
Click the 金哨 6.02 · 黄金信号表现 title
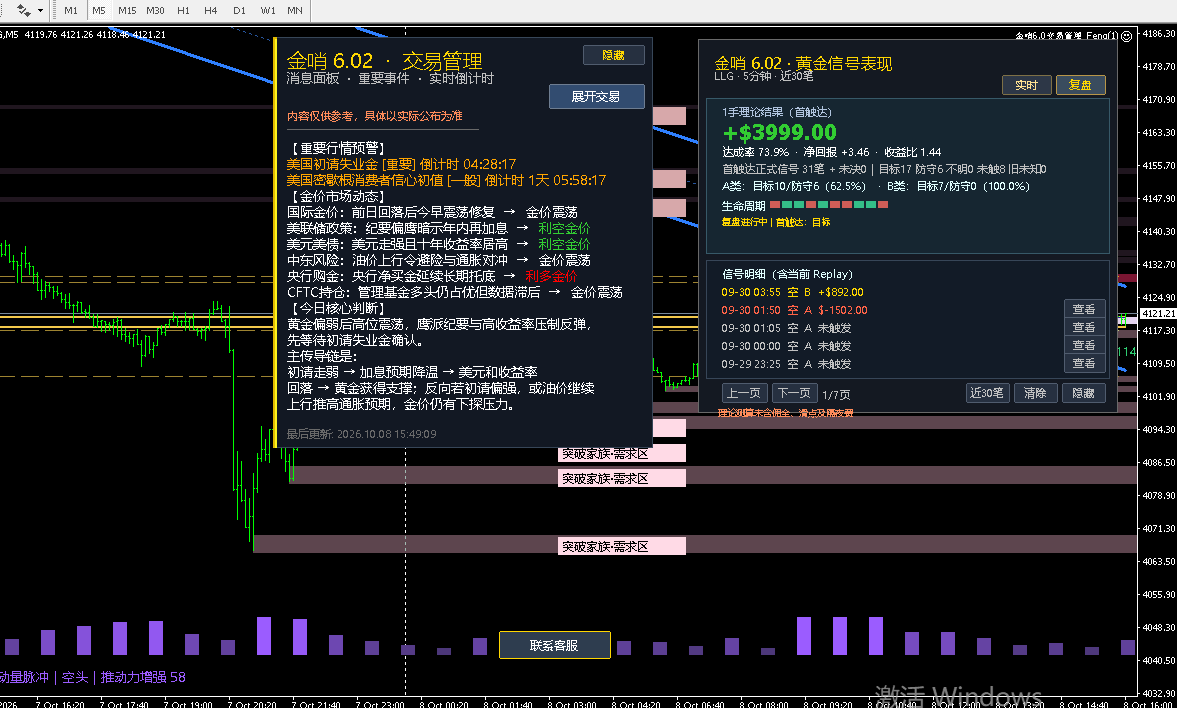click(x=803, y=64)
